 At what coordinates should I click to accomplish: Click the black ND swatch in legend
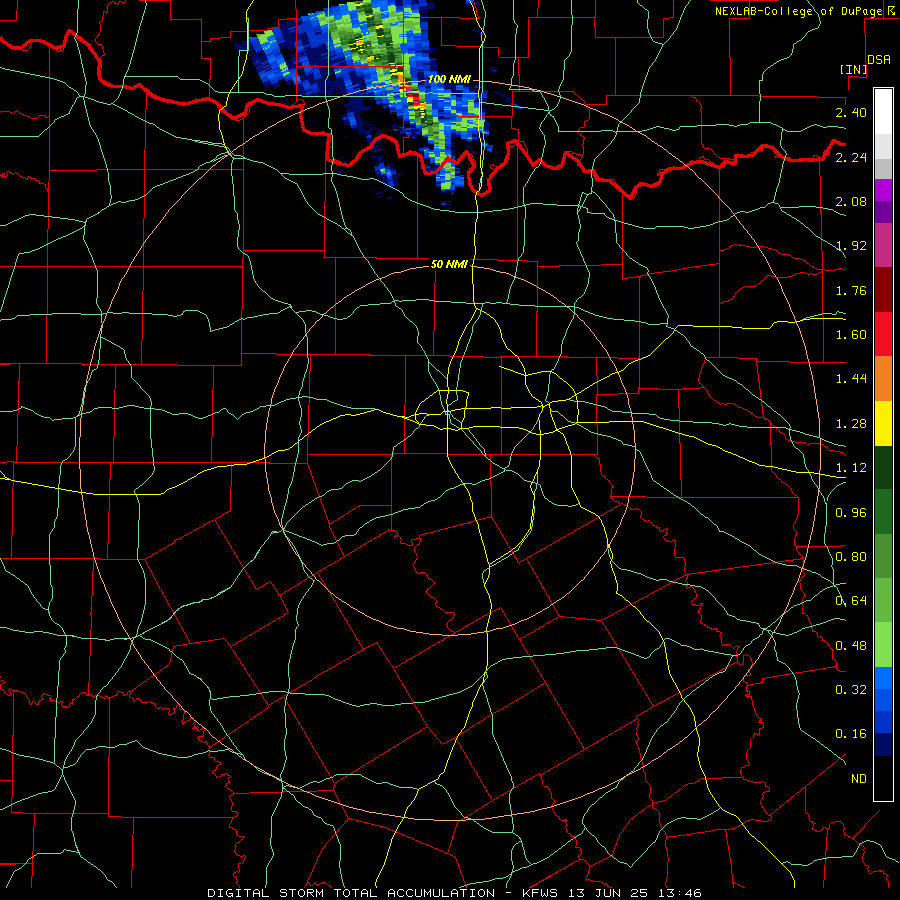pyautogui.click(x=883, y=778)
